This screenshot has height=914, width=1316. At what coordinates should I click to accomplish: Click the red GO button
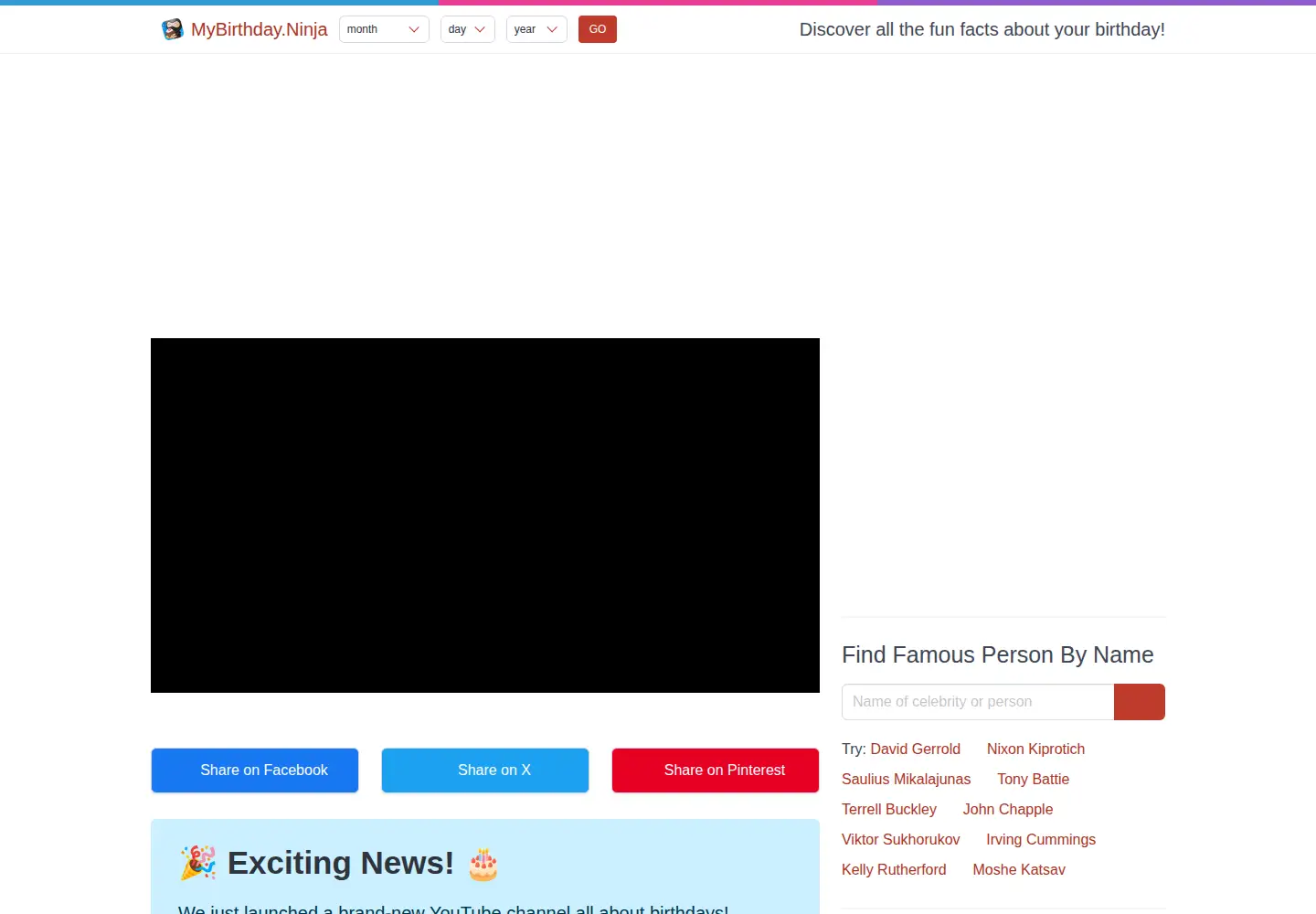pos(598,29)
